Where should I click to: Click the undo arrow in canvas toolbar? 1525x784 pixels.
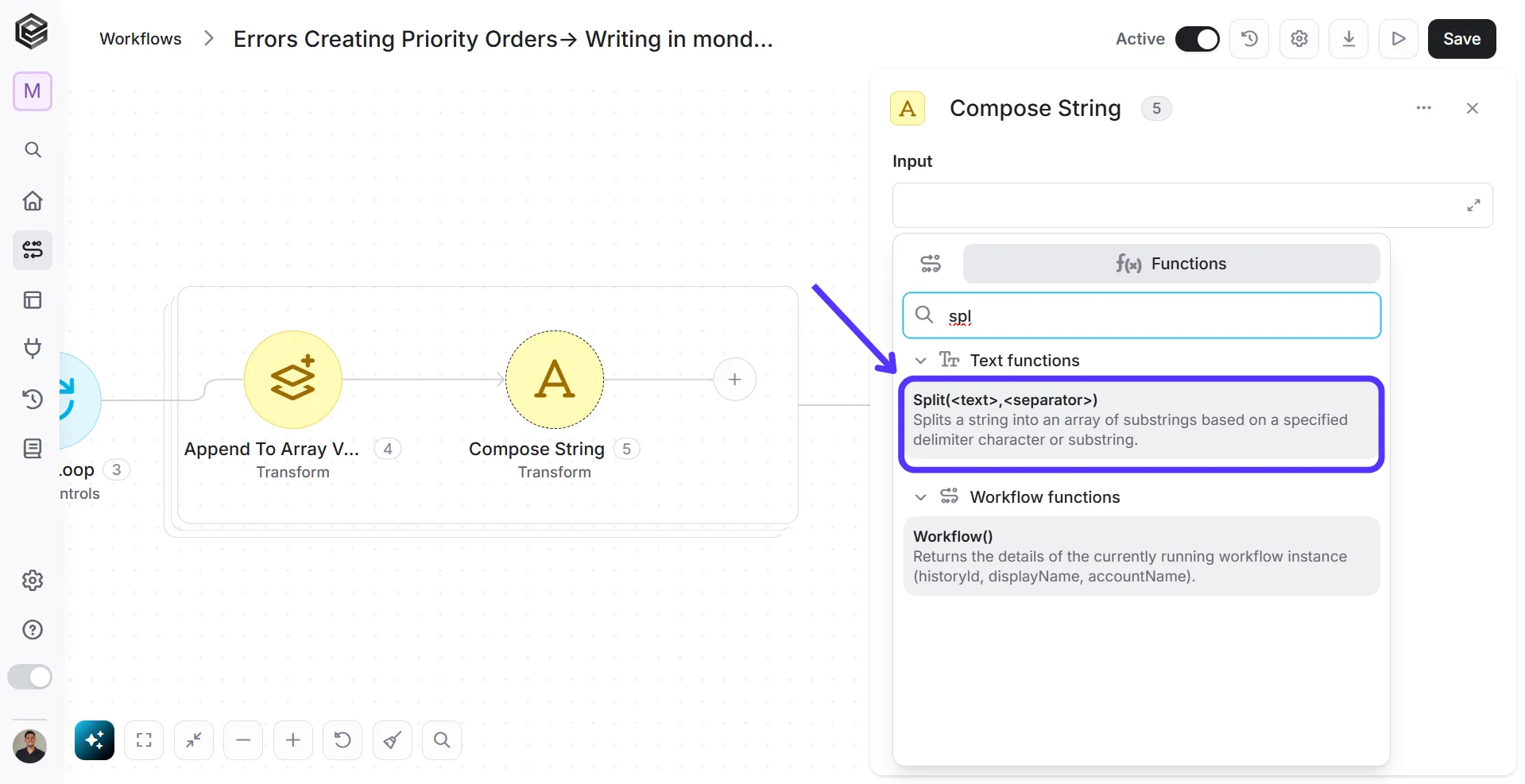[343, 740]
